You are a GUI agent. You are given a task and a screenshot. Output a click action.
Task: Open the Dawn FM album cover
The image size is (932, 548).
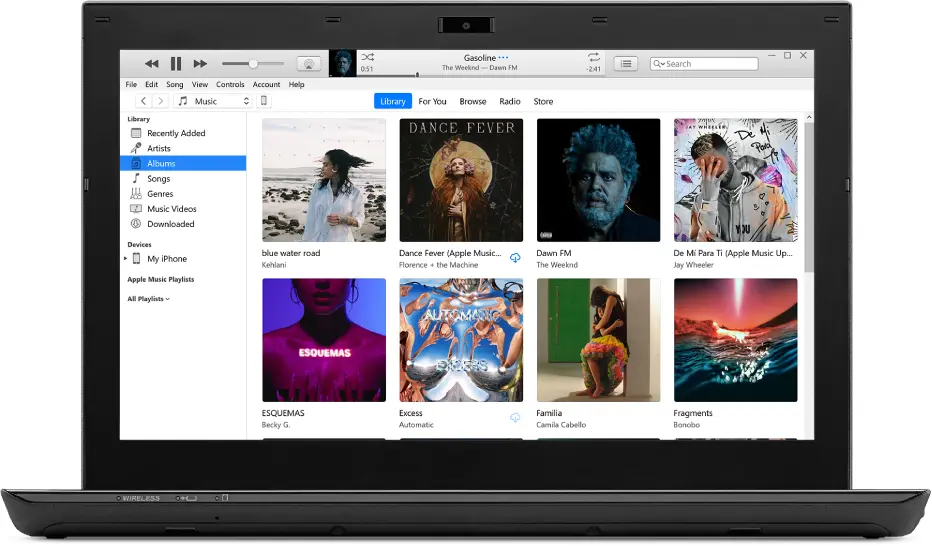pos(599,180)
